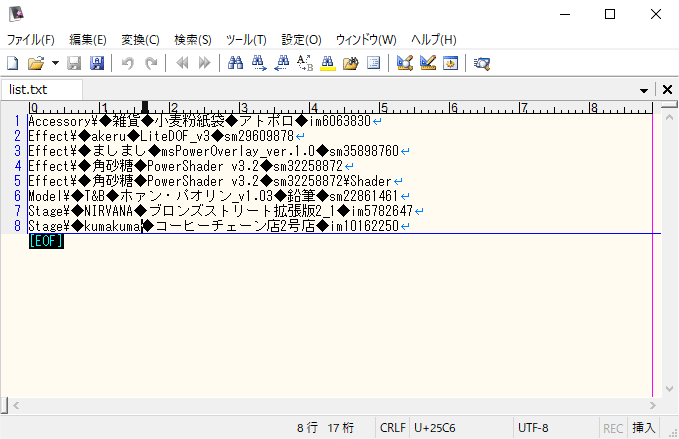Image resolution: width=679 pixels, height=439 pixels.
Task: Click the vertical scrollbar down arrow
Action: point(669,388)
